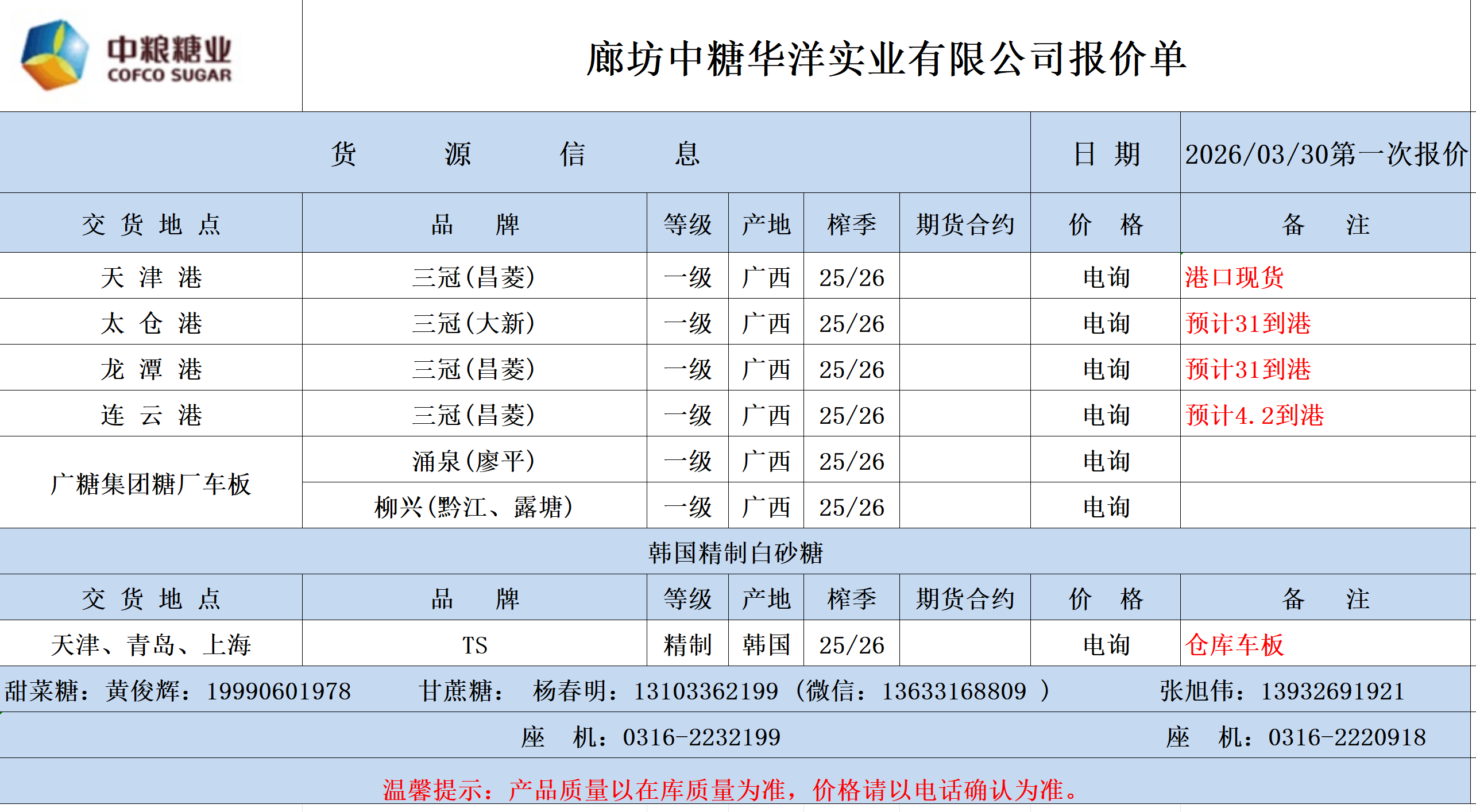Click the 货源信息 section header cell
The image size is (1476, 812).
pos(515,153)
